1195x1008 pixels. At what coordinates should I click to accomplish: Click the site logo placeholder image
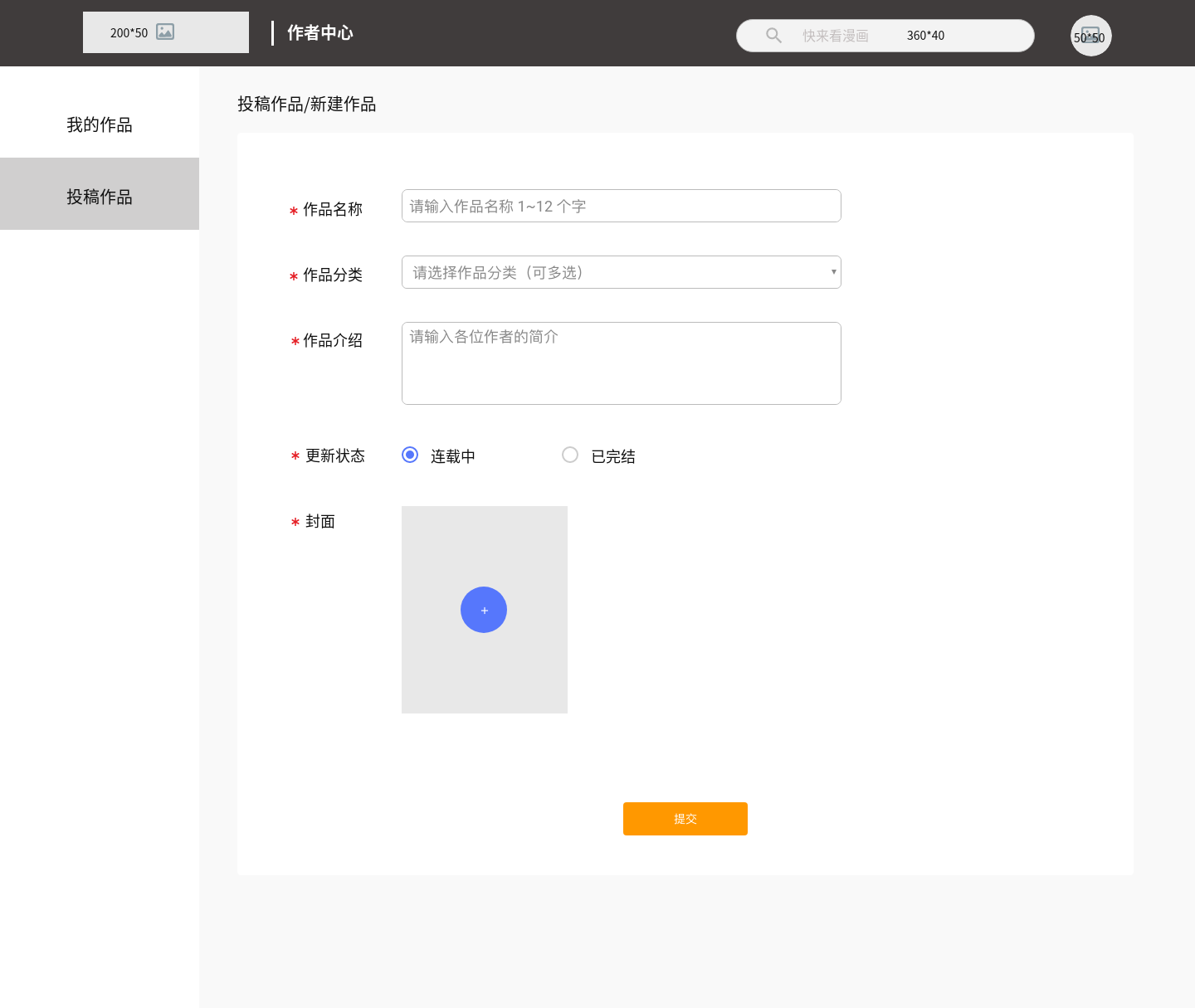[166, 32]
